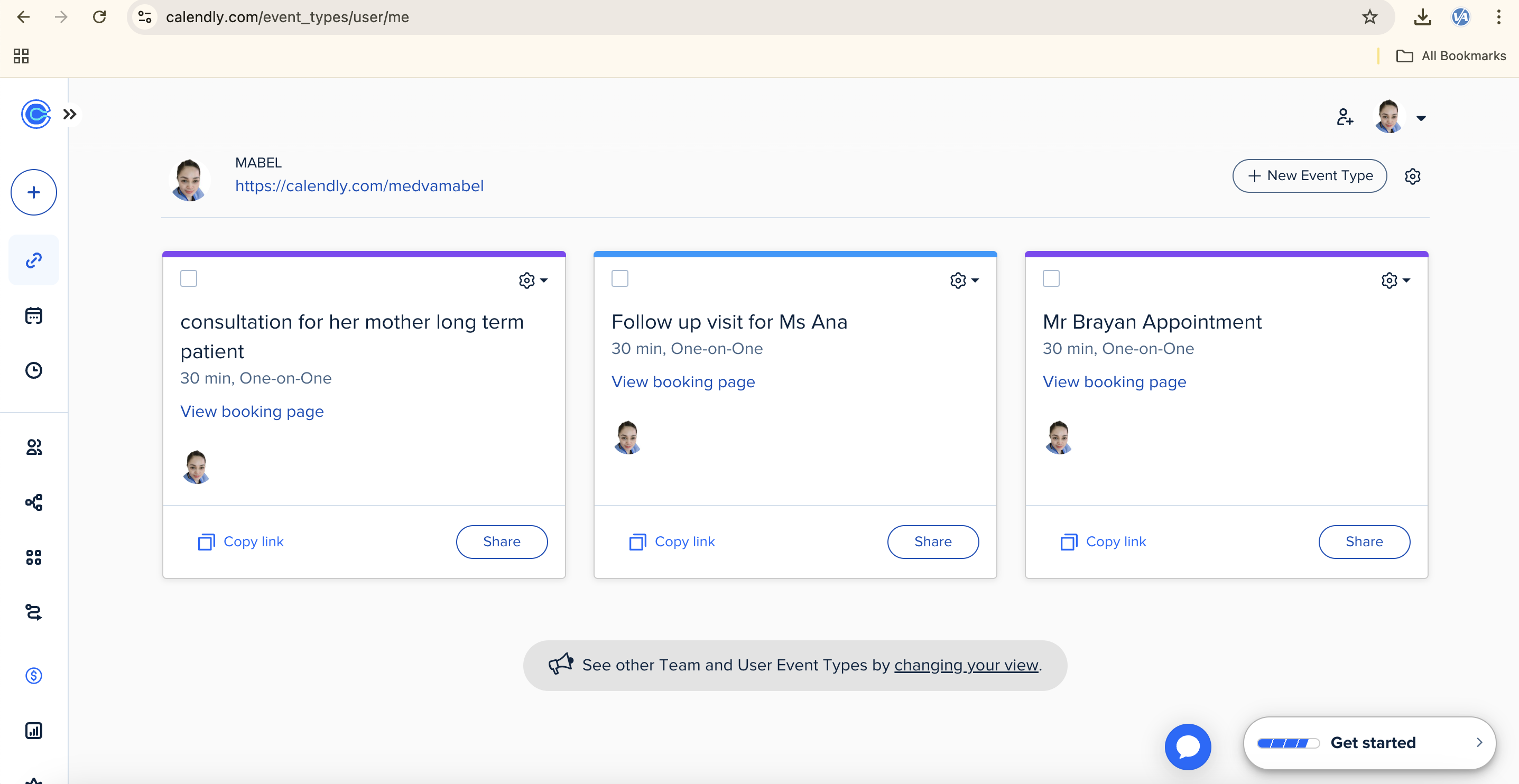The height and width of the screenshot is (784, 1519).
Task: Click the Create plus button in sidebar
Action: [x=34, y=192]
